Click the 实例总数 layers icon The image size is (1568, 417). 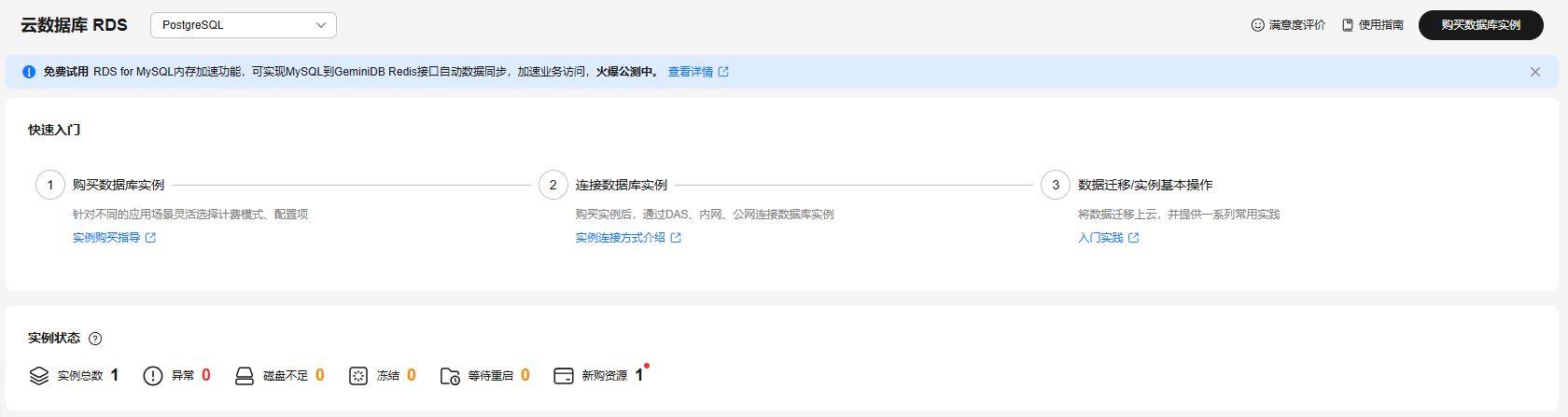(x=39, y=376)
